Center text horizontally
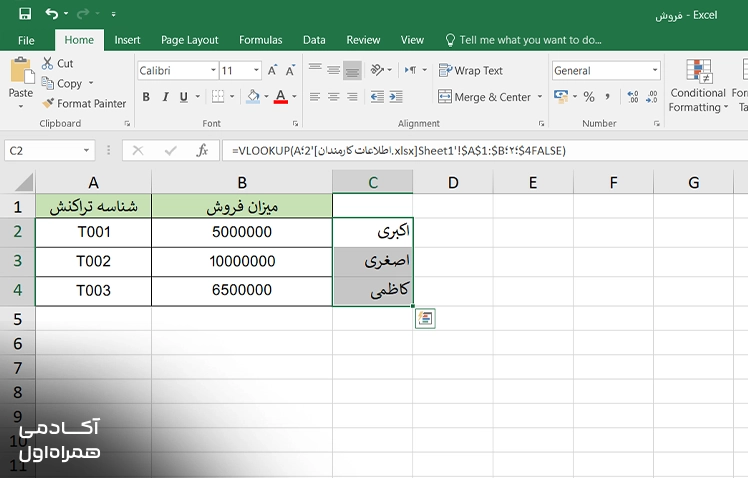This screenshot has height=478, width=748. 333,97
